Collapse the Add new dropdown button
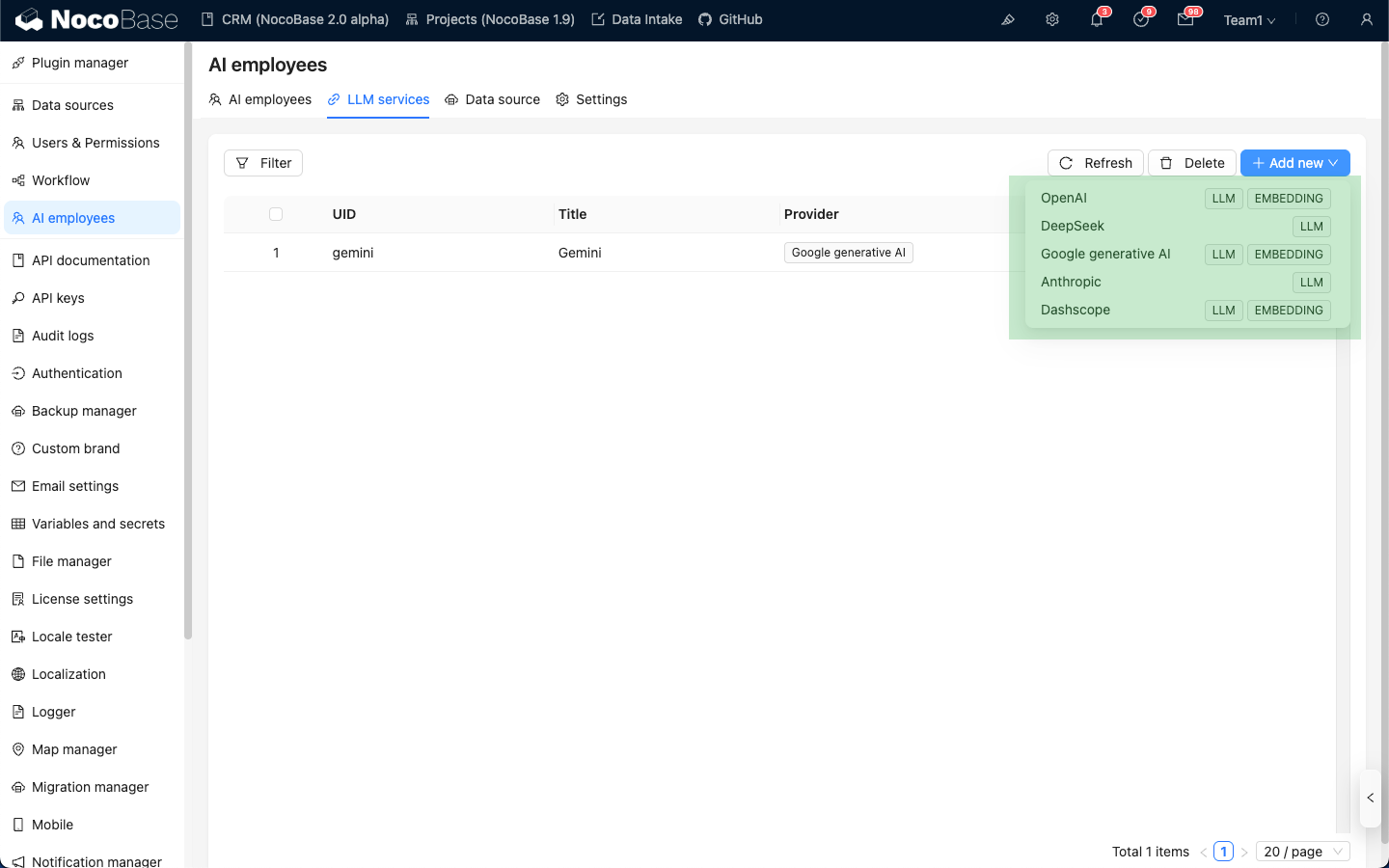Screen dimensions: 1389x868 [1294, 163]
